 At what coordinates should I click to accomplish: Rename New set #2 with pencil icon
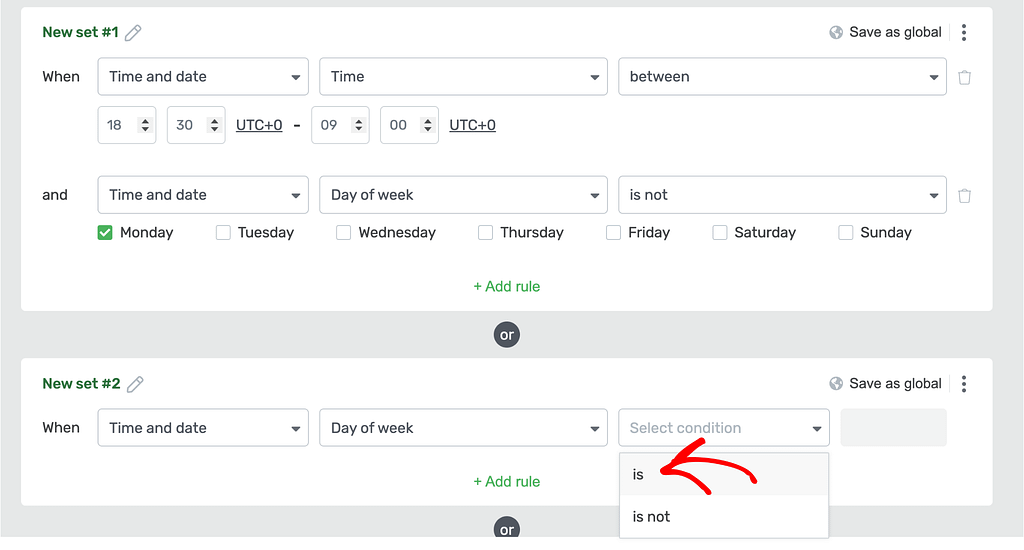pos(135,384)
